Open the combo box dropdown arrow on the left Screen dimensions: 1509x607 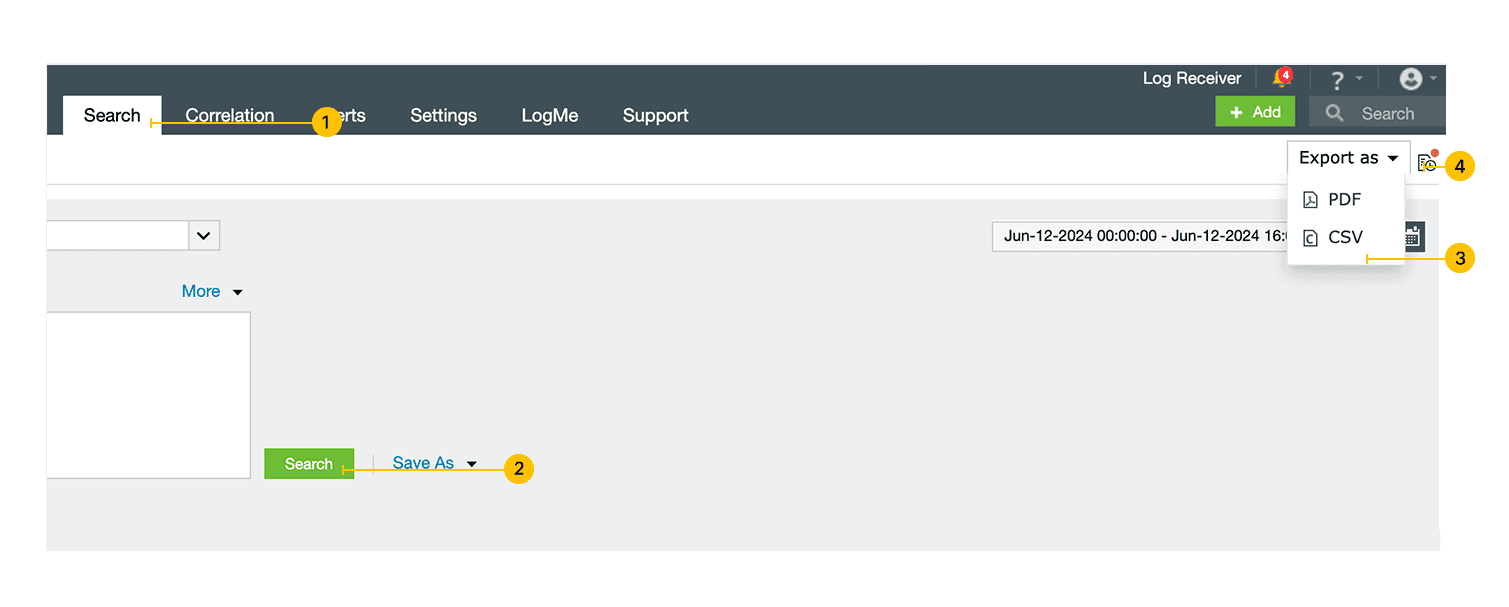coord(204,236)
